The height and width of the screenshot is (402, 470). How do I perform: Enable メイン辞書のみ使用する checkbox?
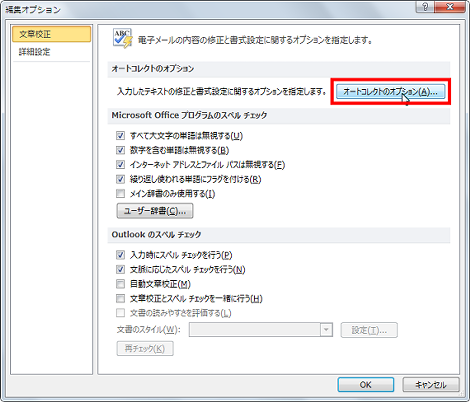click(x=120, y=193)
